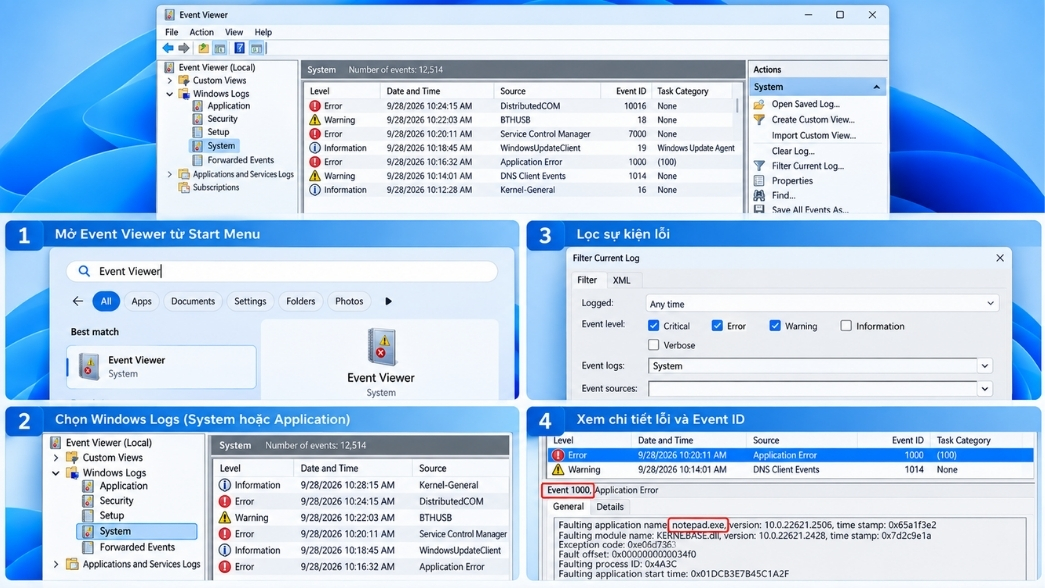Screen dimensions: 1045x588
Task: Open the View menu
Action: coord(234,32)
